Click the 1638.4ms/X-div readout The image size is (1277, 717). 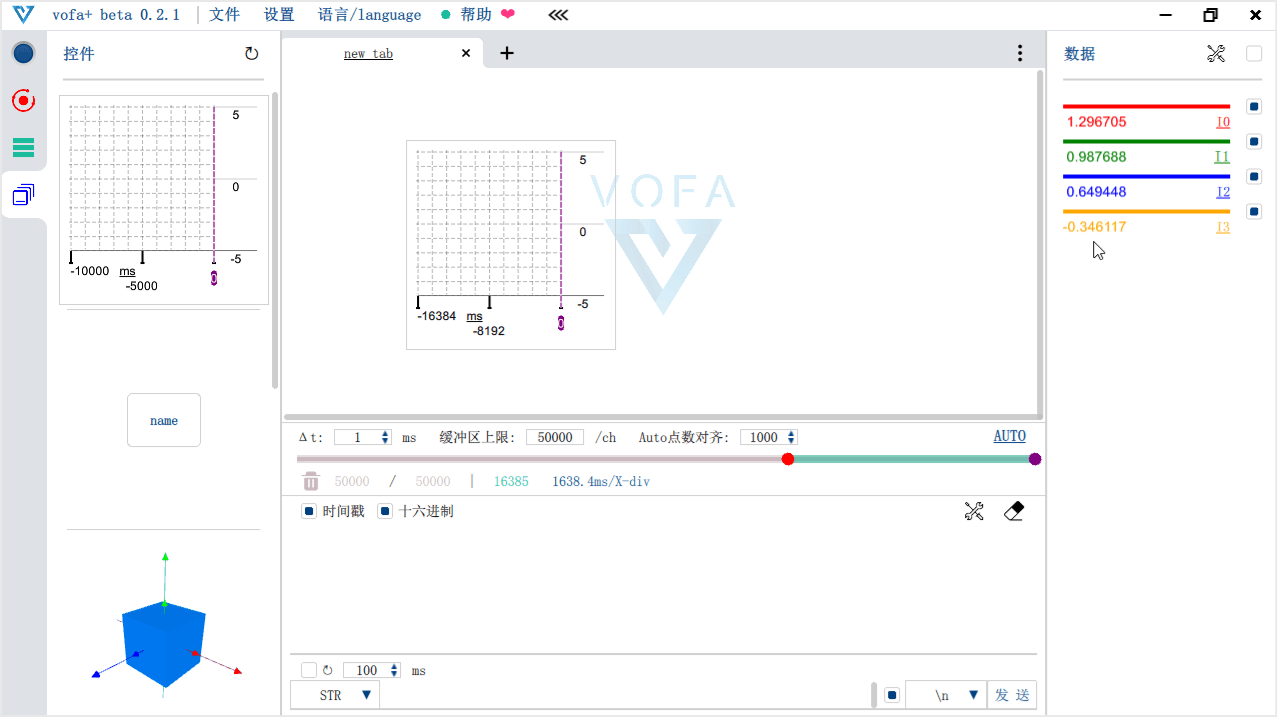(x=601, y=481)
